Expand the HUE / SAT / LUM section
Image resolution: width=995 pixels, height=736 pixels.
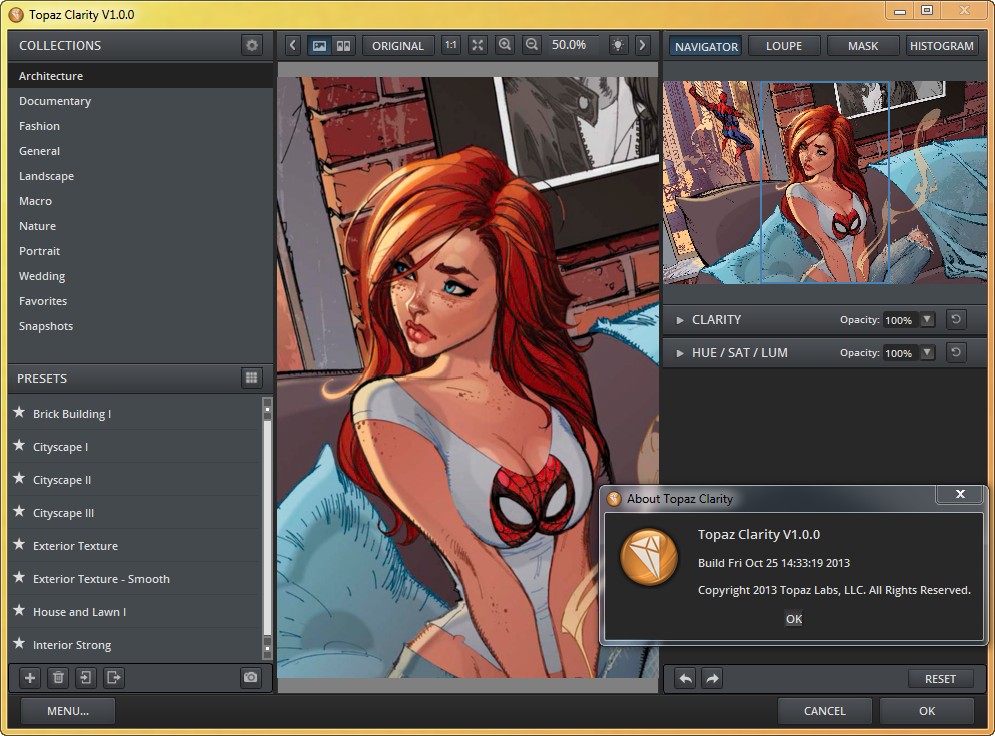click(x=680, y=353)
